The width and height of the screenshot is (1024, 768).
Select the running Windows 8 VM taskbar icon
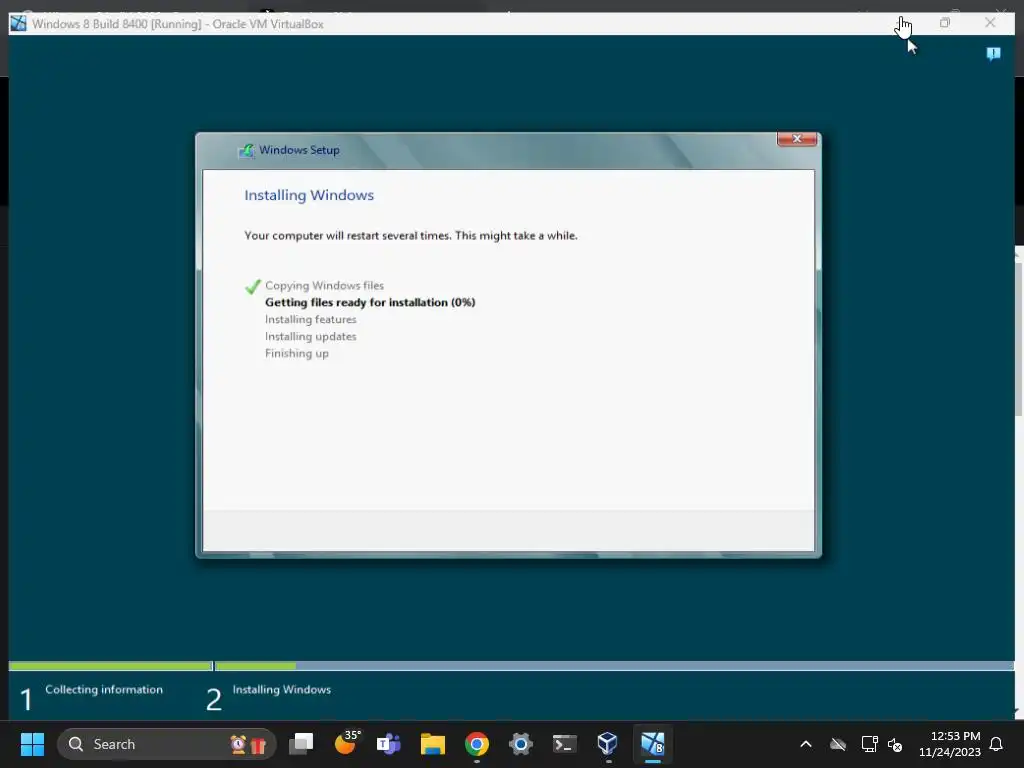pos(652,744)
